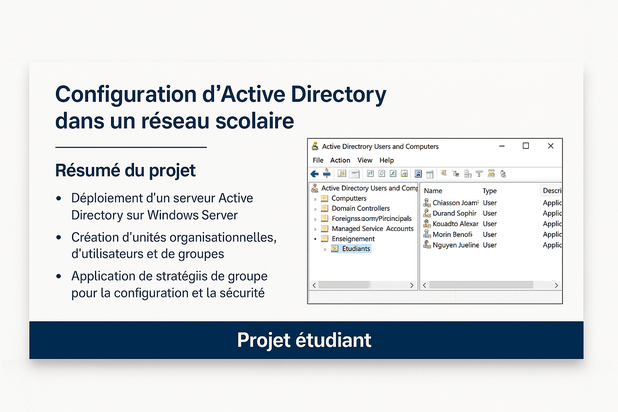This screenshot has width=618, height=412.
Task: Collapse the Enseignement node
Action: (315, 239)
